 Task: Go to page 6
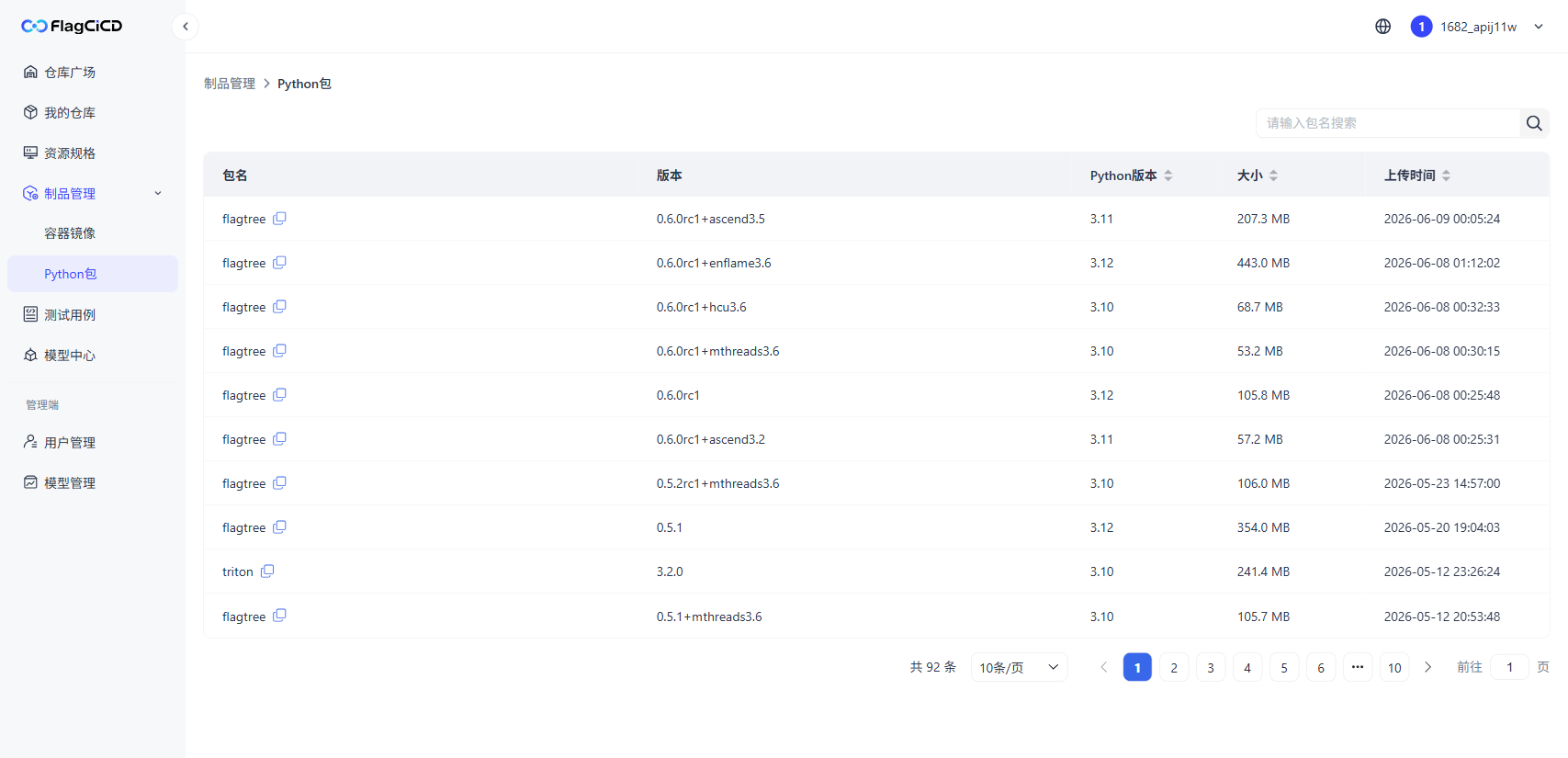pyautogui.click(x=1321, y=667)
